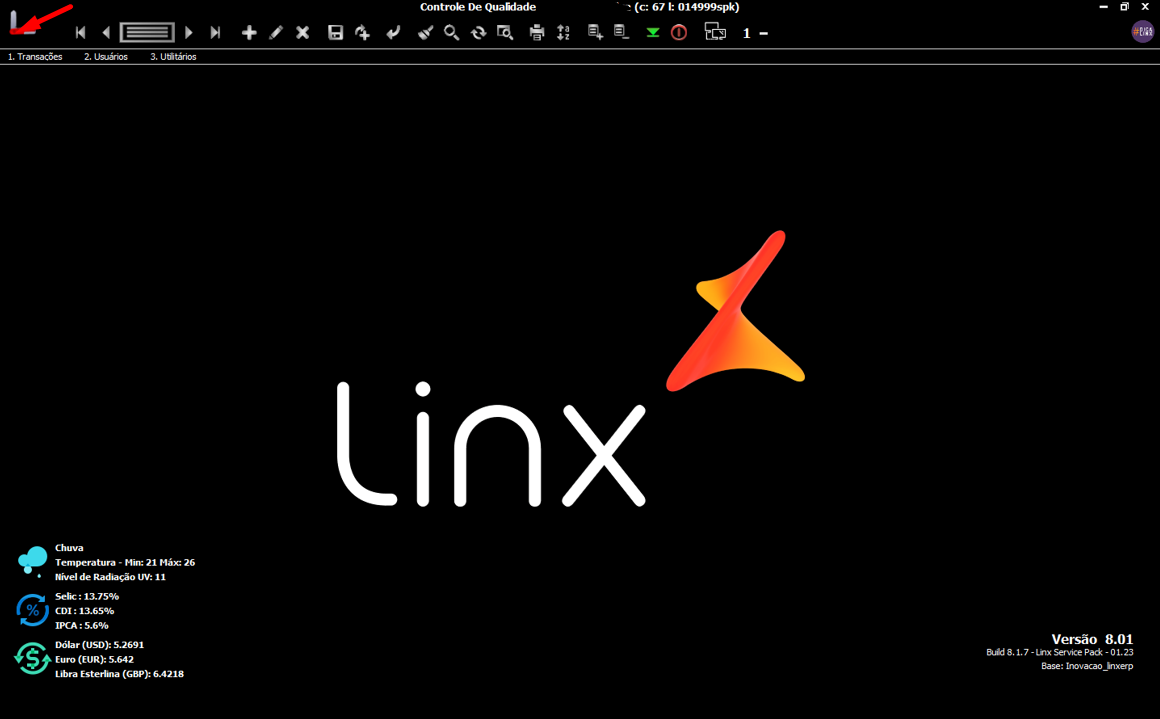
Task: Delete record using the X toolbar icon
Action: point(303,33)
